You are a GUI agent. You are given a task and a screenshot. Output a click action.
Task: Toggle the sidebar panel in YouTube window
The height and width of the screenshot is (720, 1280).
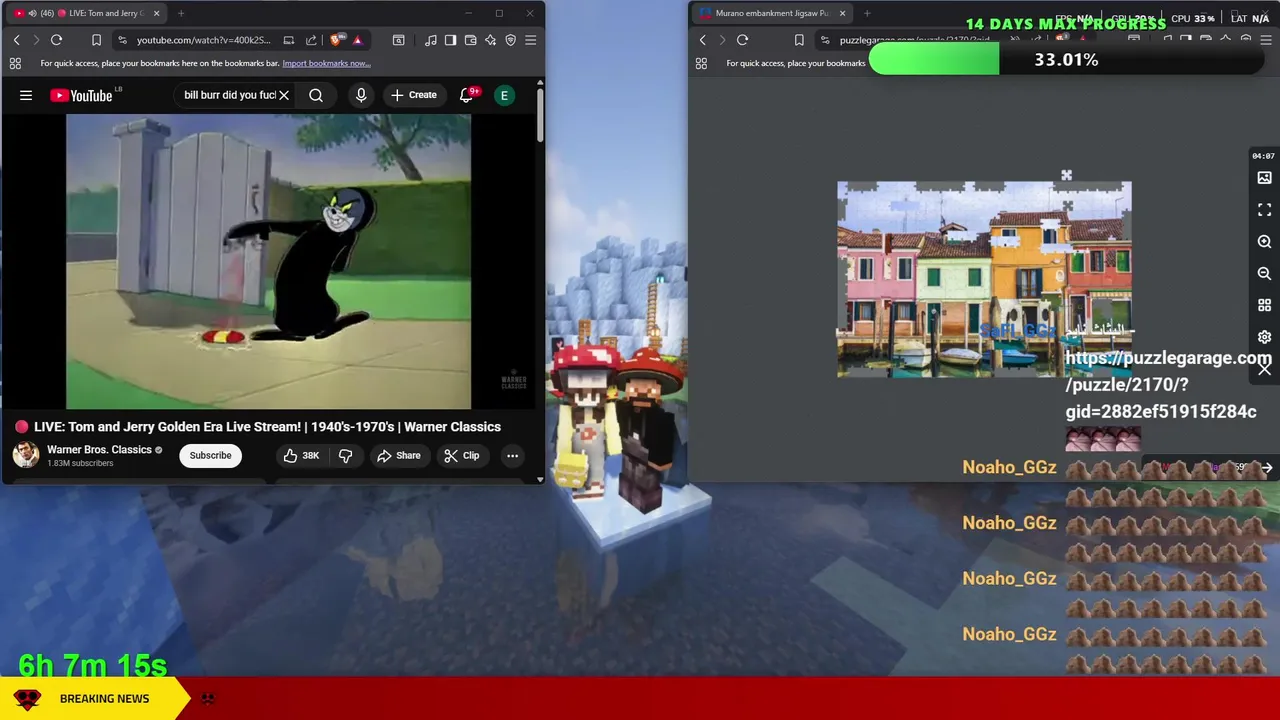(x=450, y=40)
